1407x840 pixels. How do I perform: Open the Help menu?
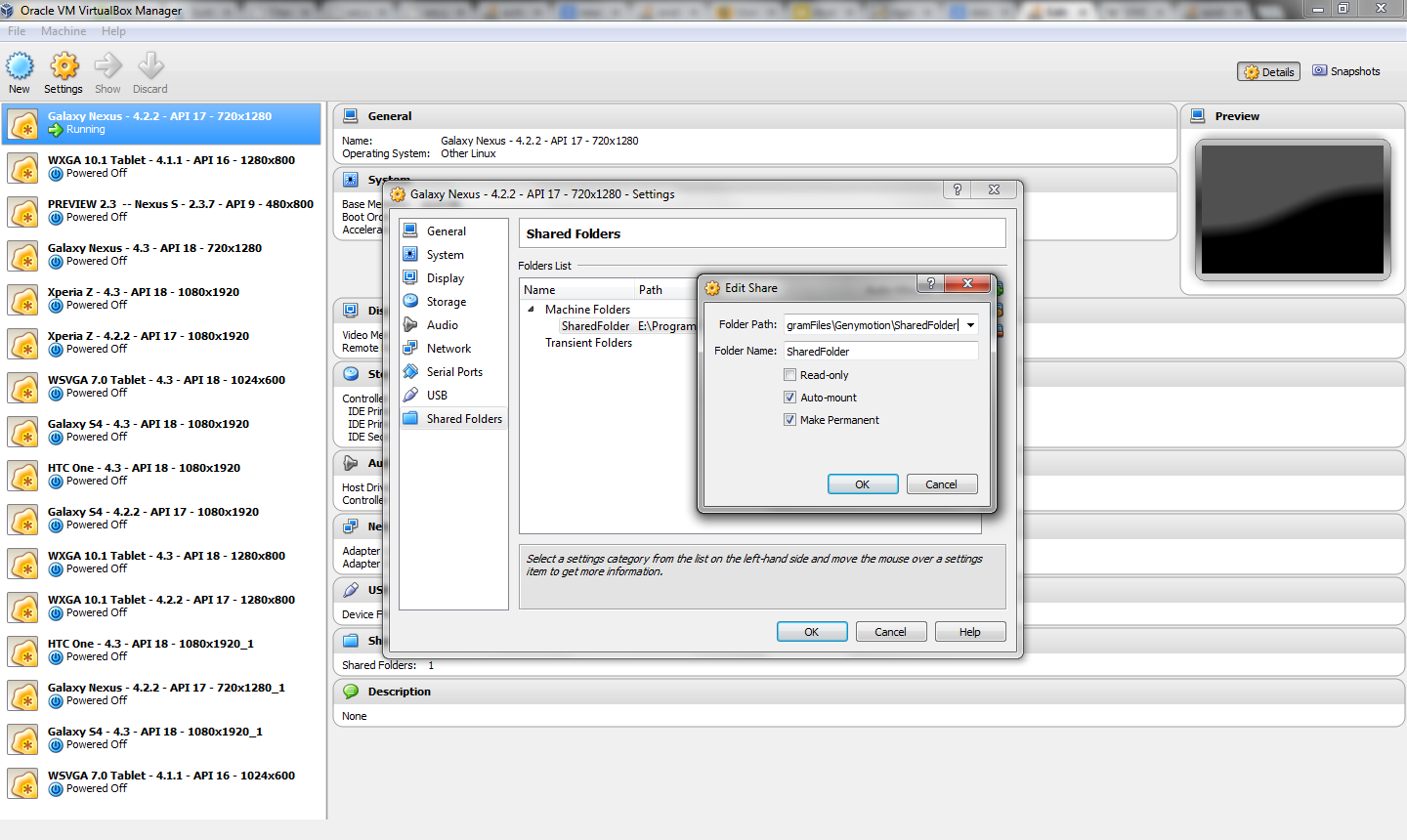click(113, 31)
